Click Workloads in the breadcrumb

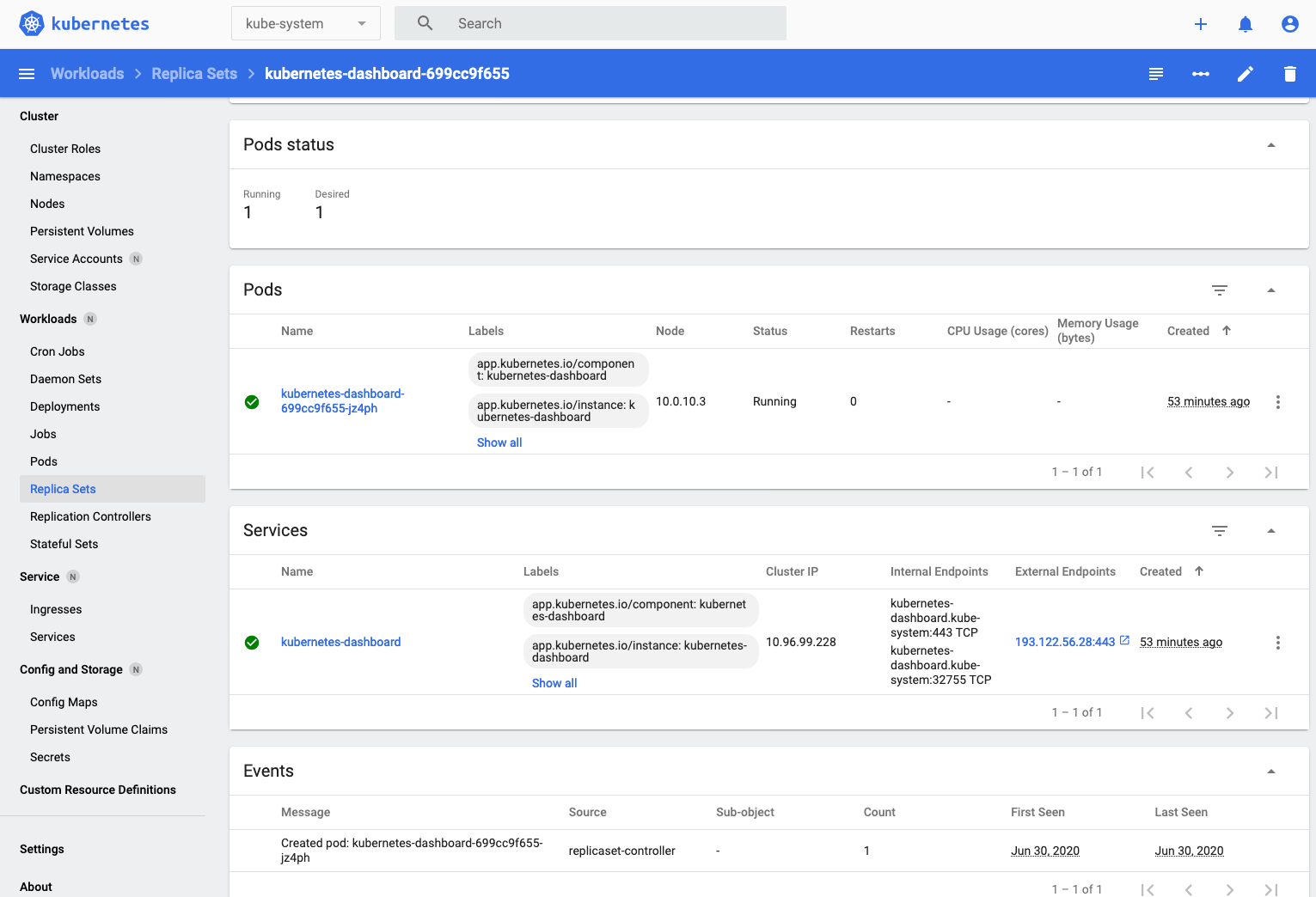pyautogui.click(x=87, y=74)
